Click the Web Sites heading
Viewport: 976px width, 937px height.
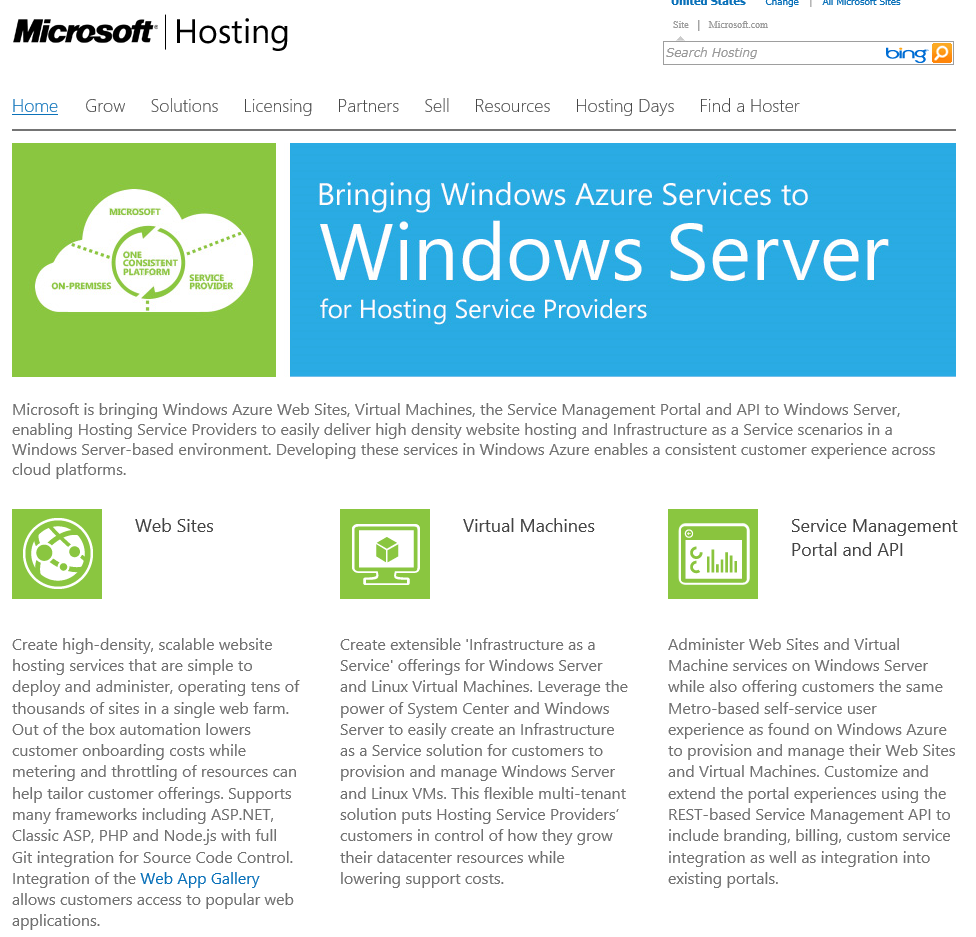[x=174, y=526]
